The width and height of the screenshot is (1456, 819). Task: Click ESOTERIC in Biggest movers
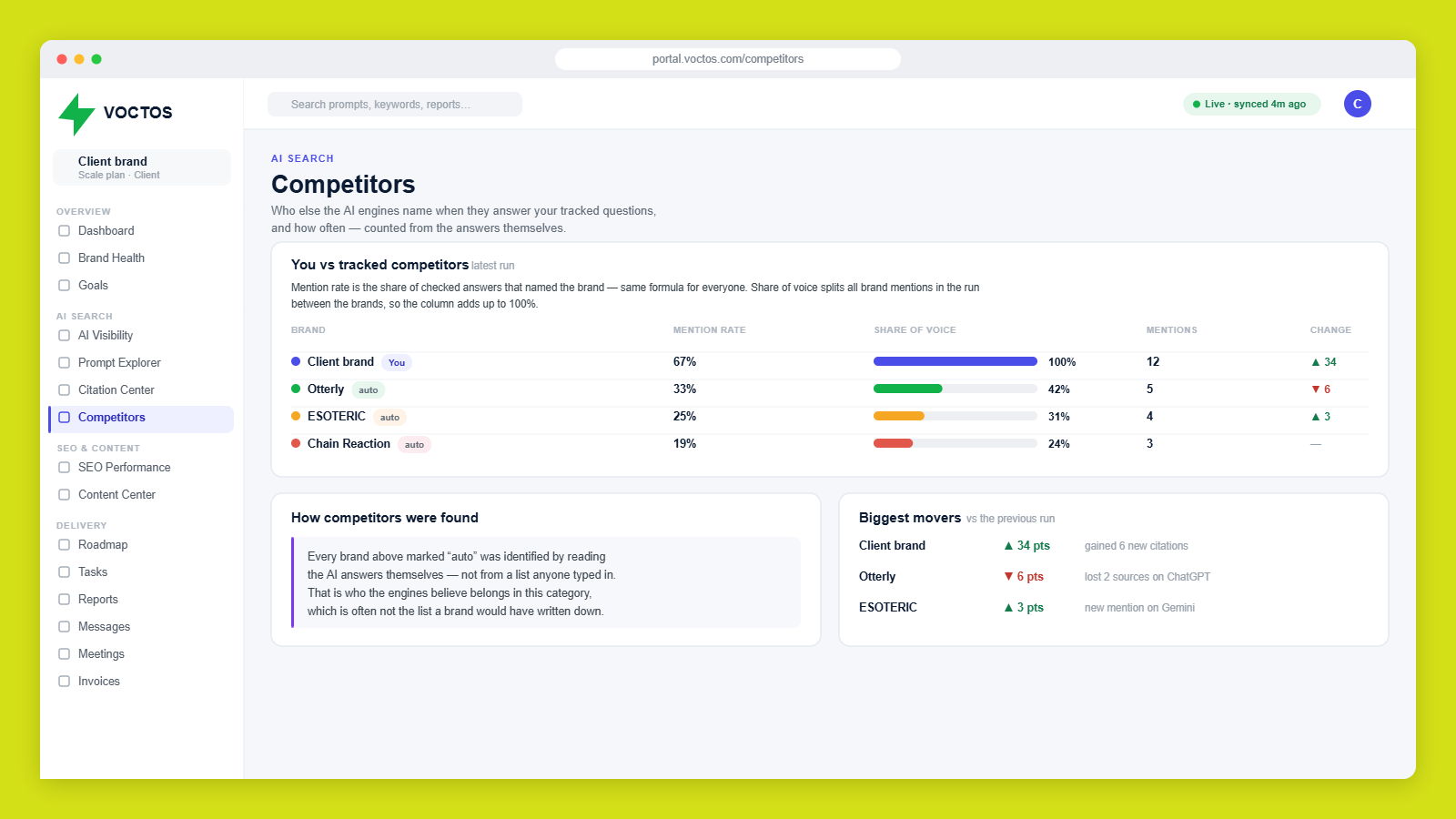(x=888, y=608)
